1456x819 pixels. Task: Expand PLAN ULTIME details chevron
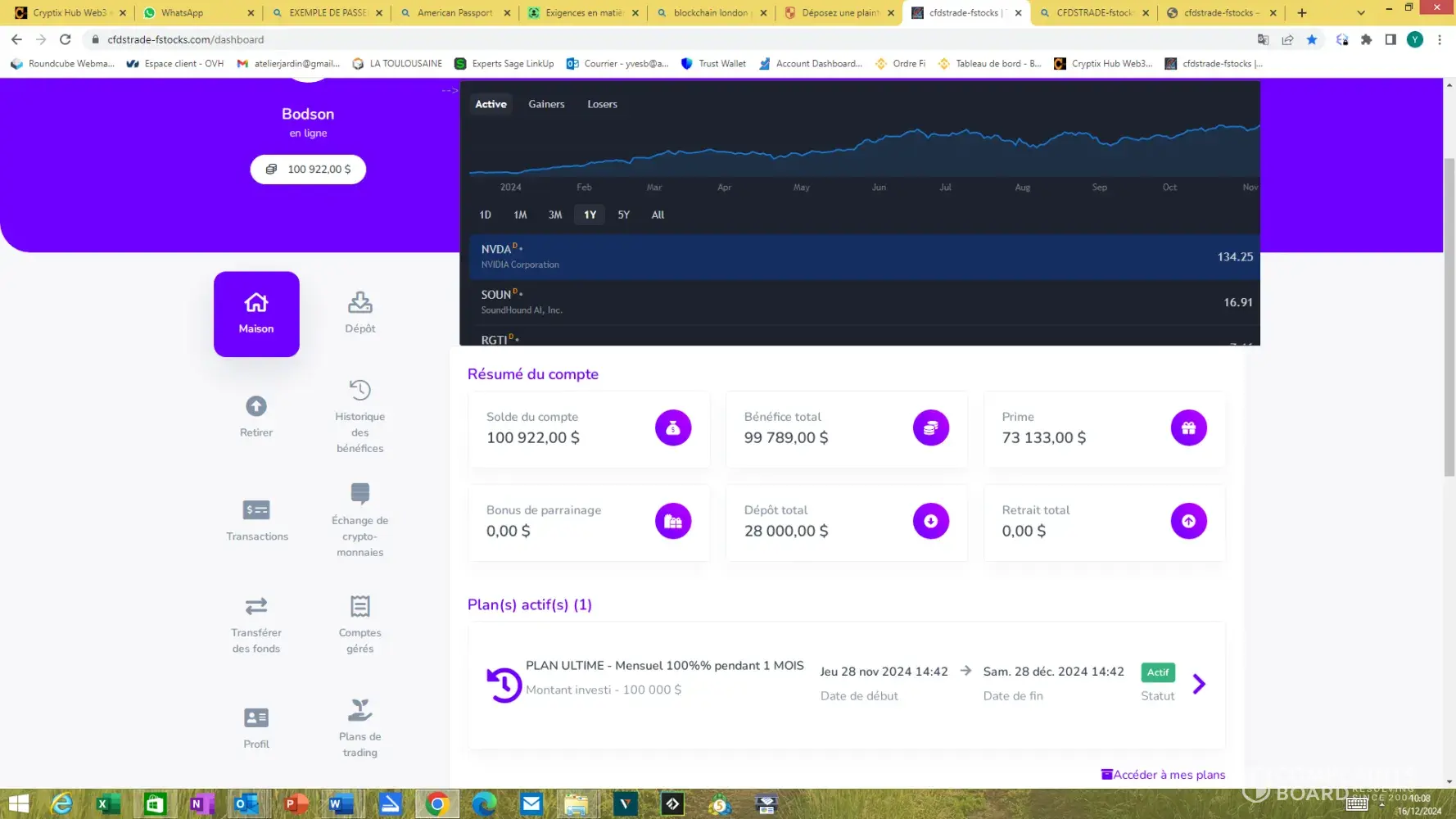point(1199,684)
